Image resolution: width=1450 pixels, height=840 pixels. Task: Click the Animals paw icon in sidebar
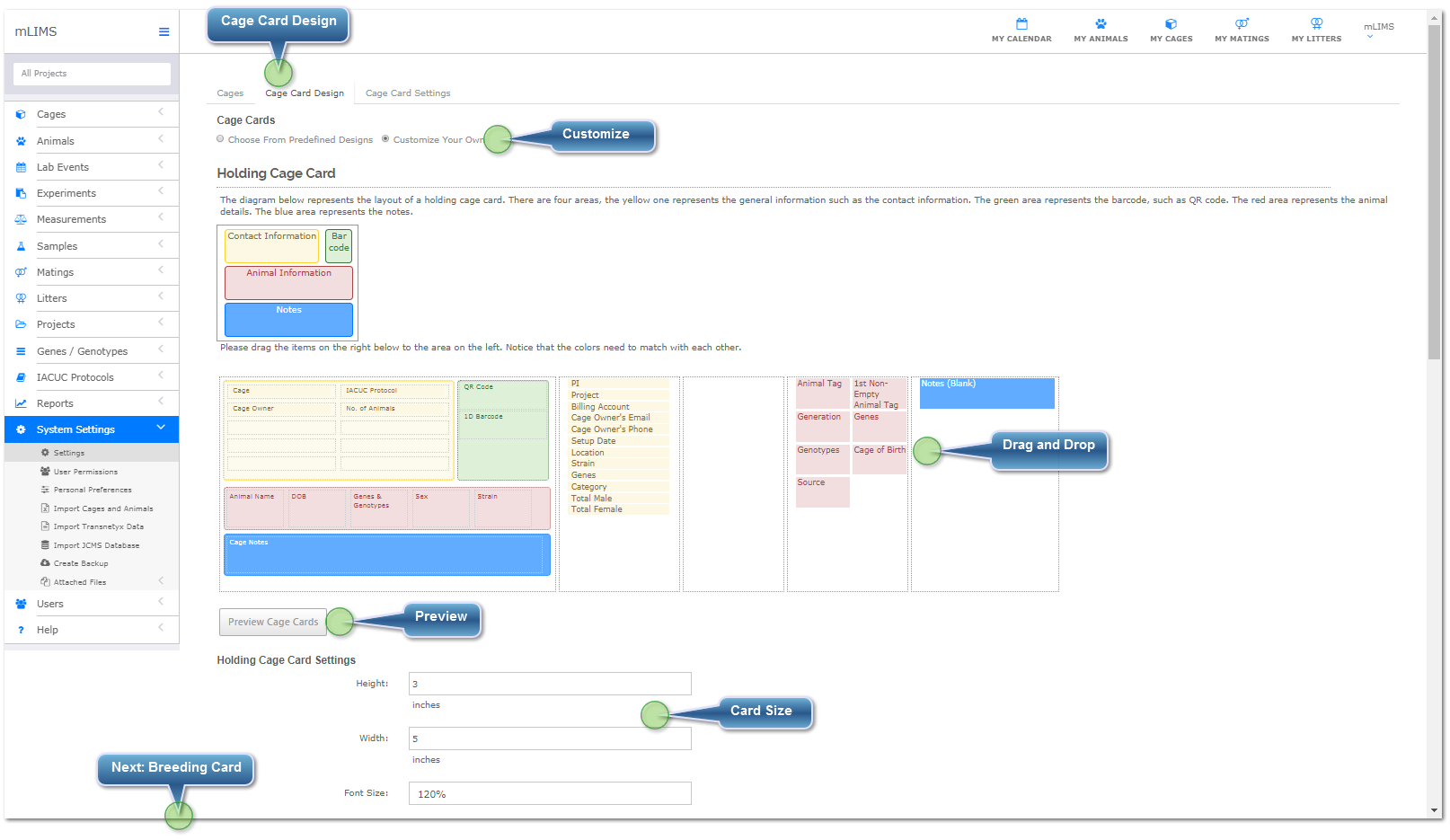[21, 141]
